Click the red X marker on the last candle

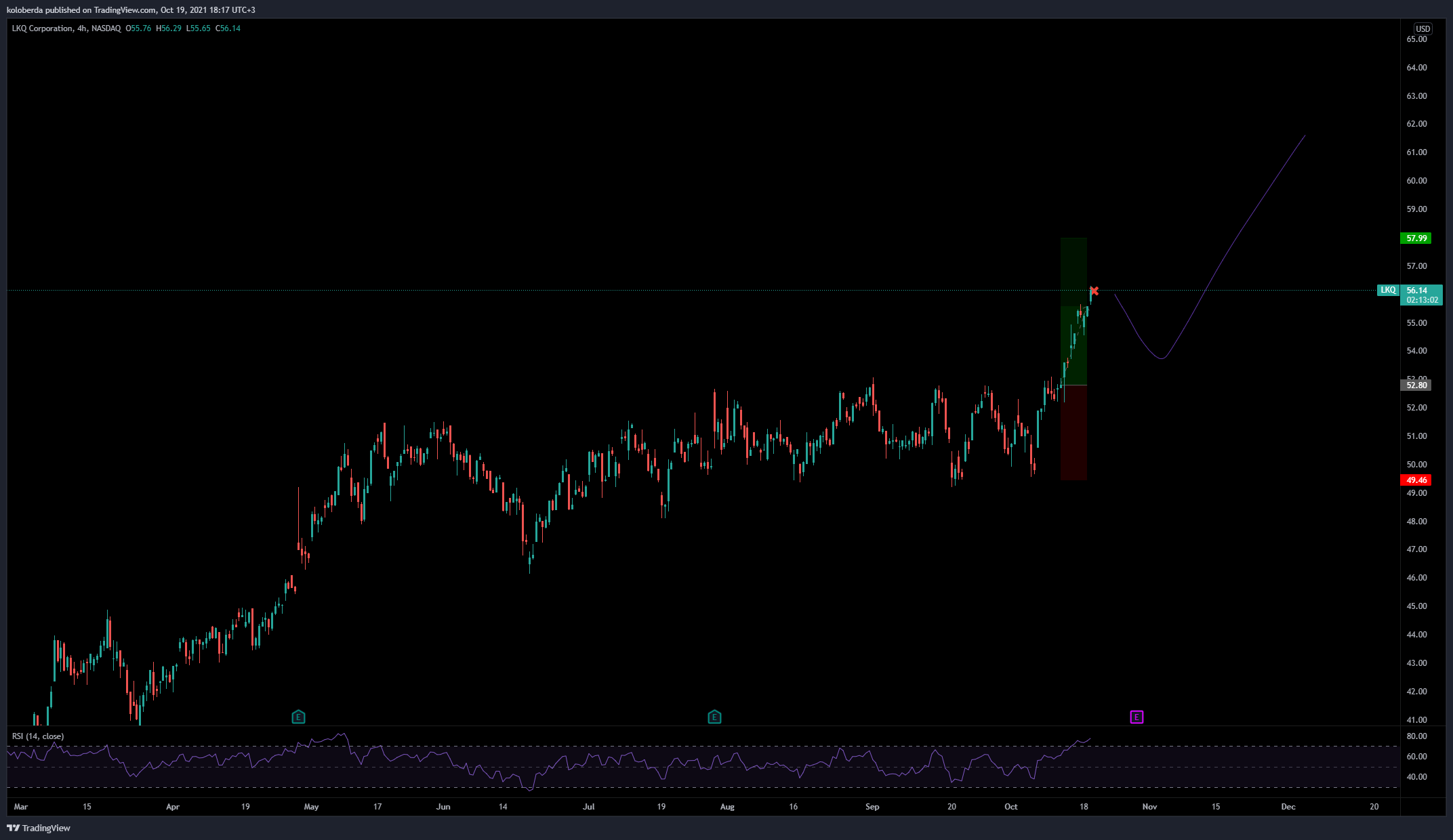(x=1094, y=291)
